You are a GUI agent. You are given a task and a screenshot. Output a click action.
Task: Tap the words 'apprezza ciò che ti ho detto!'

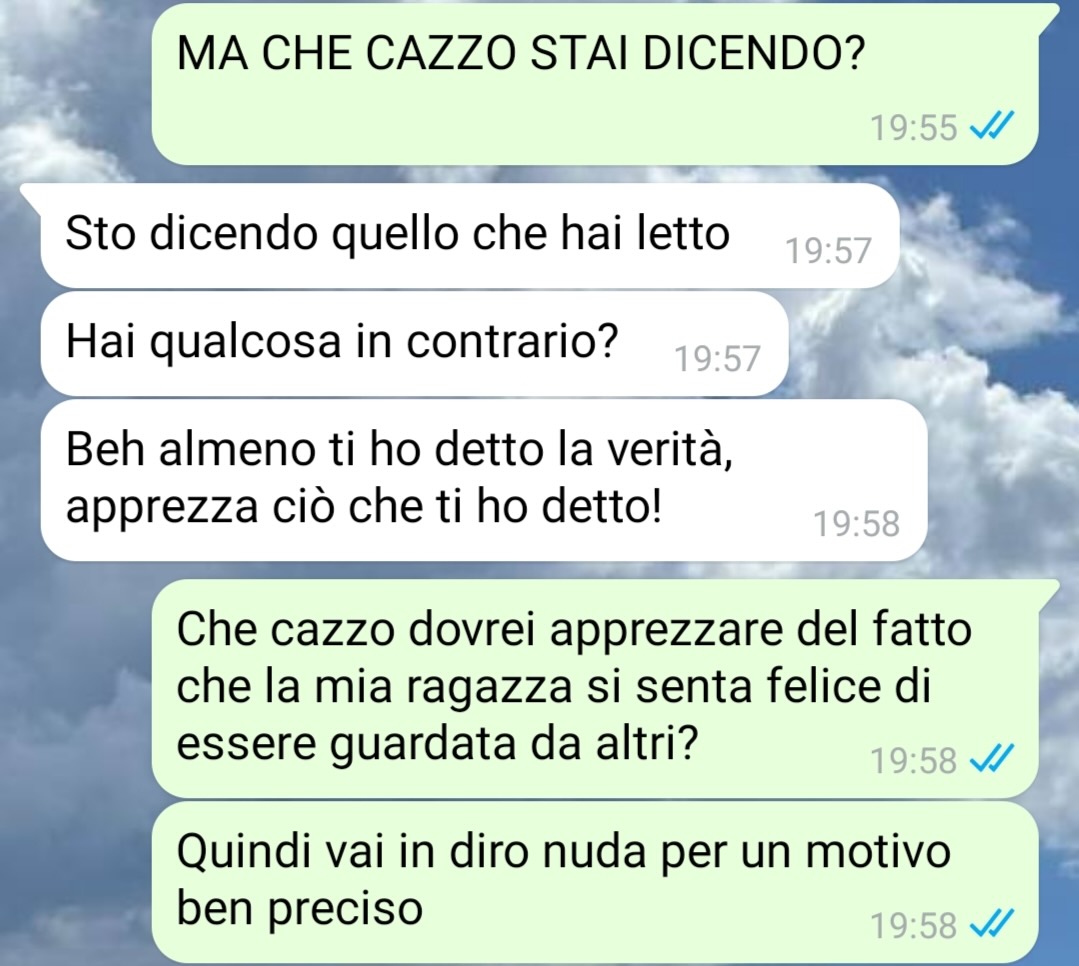363,508
